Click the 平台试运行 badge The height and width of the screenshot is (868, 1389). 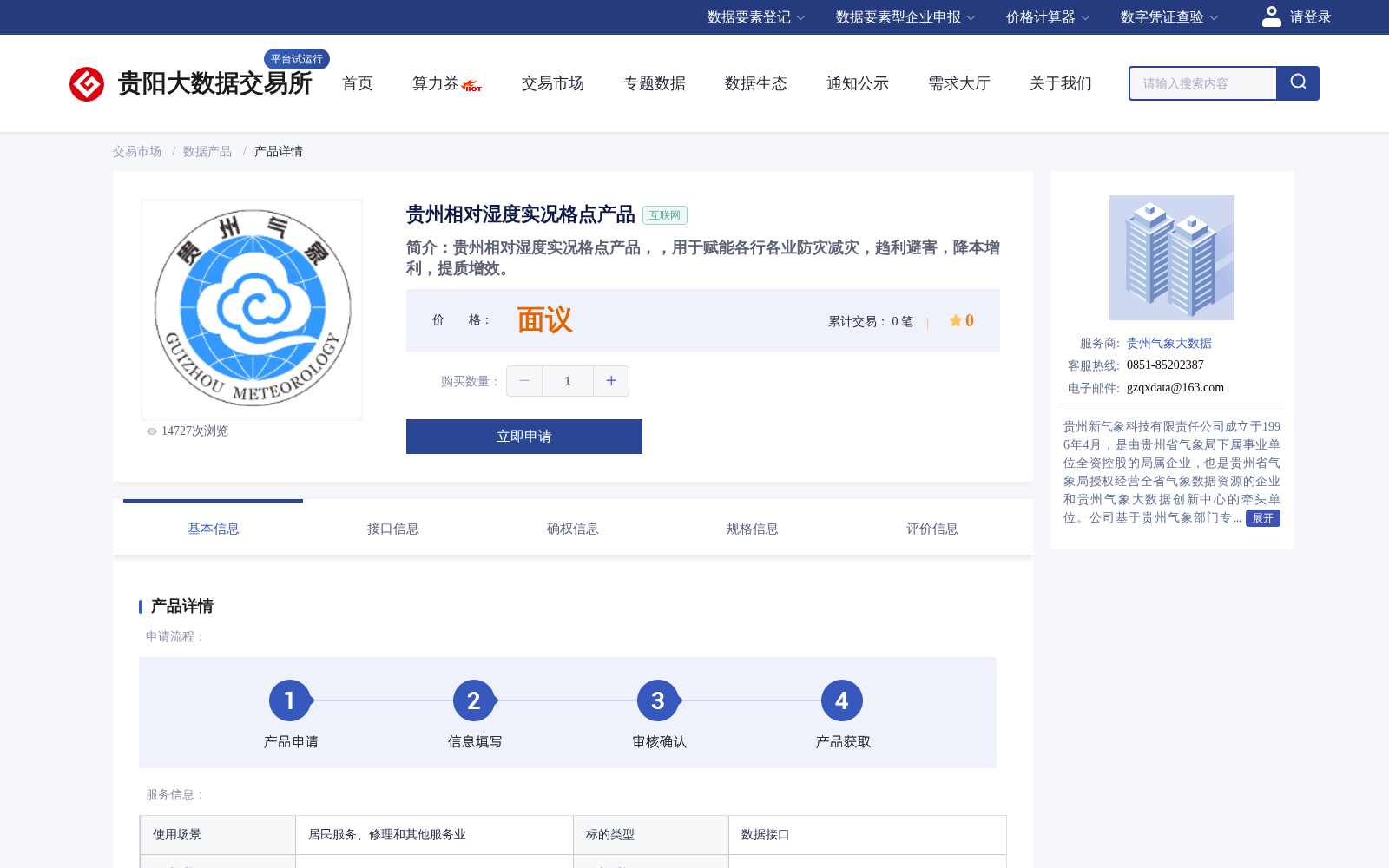pos(297,59)
